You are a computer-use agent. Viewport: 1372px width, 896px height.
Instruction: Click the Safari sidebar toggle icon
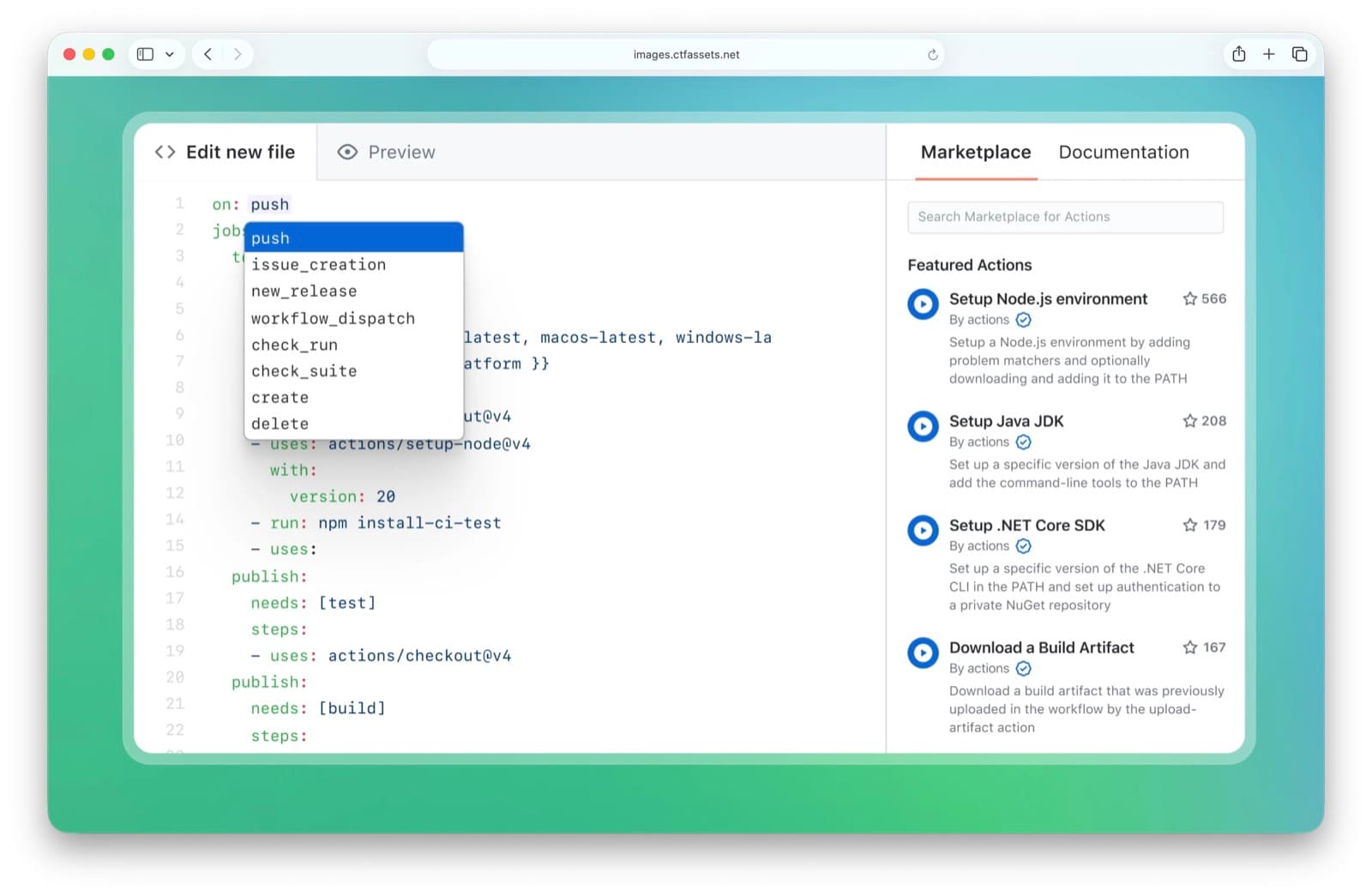[145, 54]
